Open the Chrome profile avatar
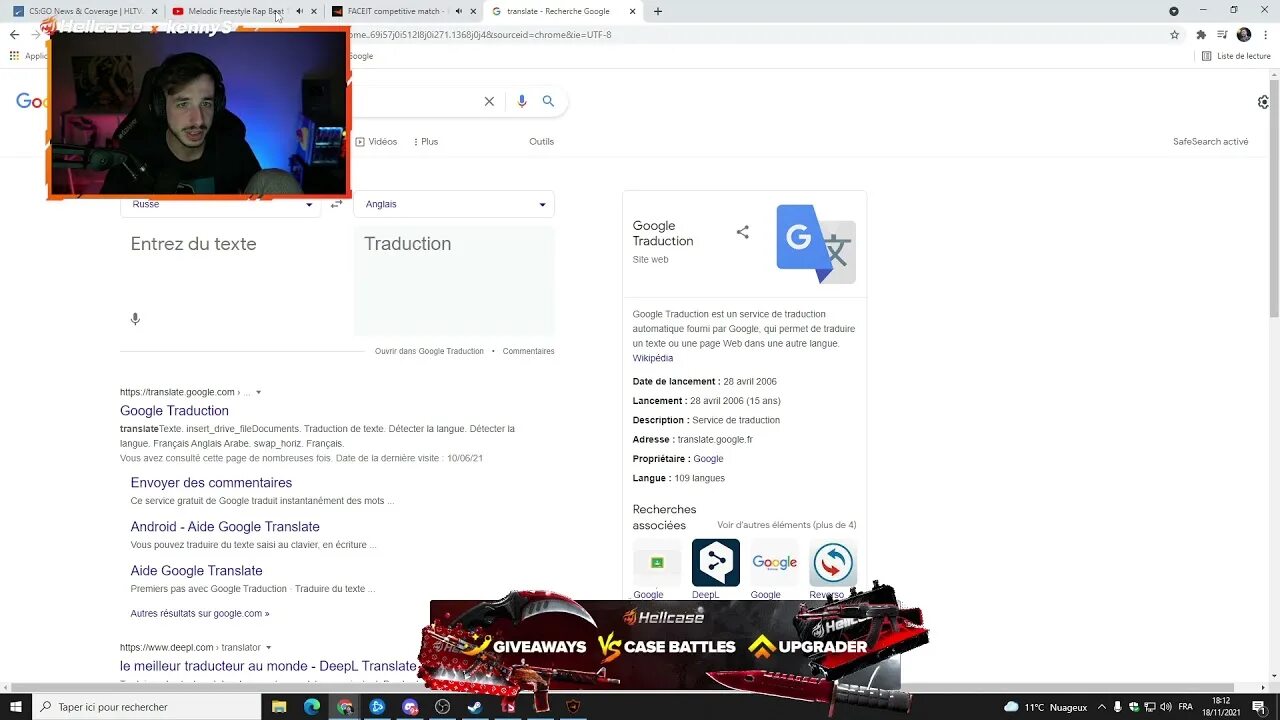Image resolution: width=1280 pixels, height=720 pixels. [1244, 34]
